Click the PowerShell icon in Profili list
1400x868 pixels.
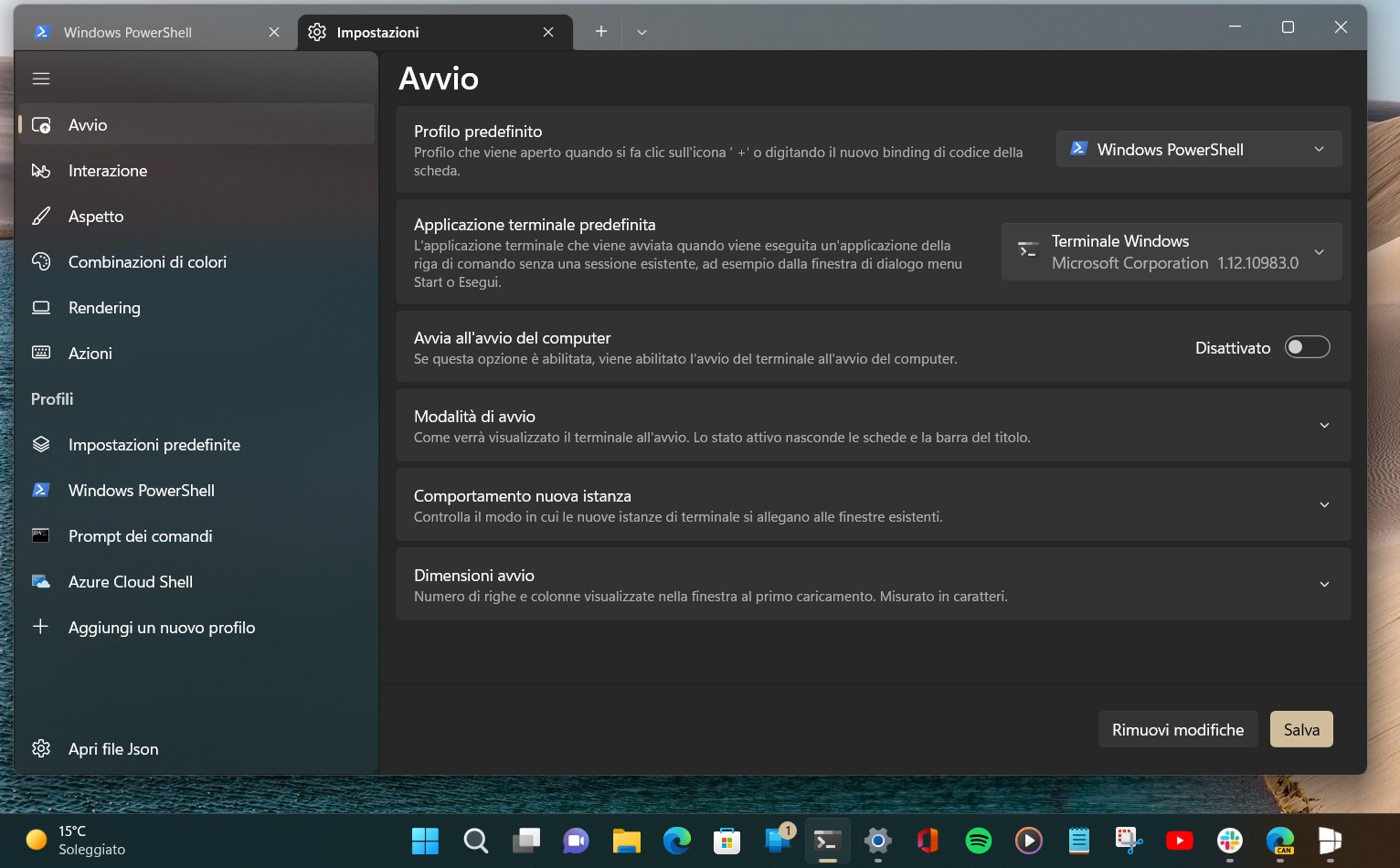41,490
